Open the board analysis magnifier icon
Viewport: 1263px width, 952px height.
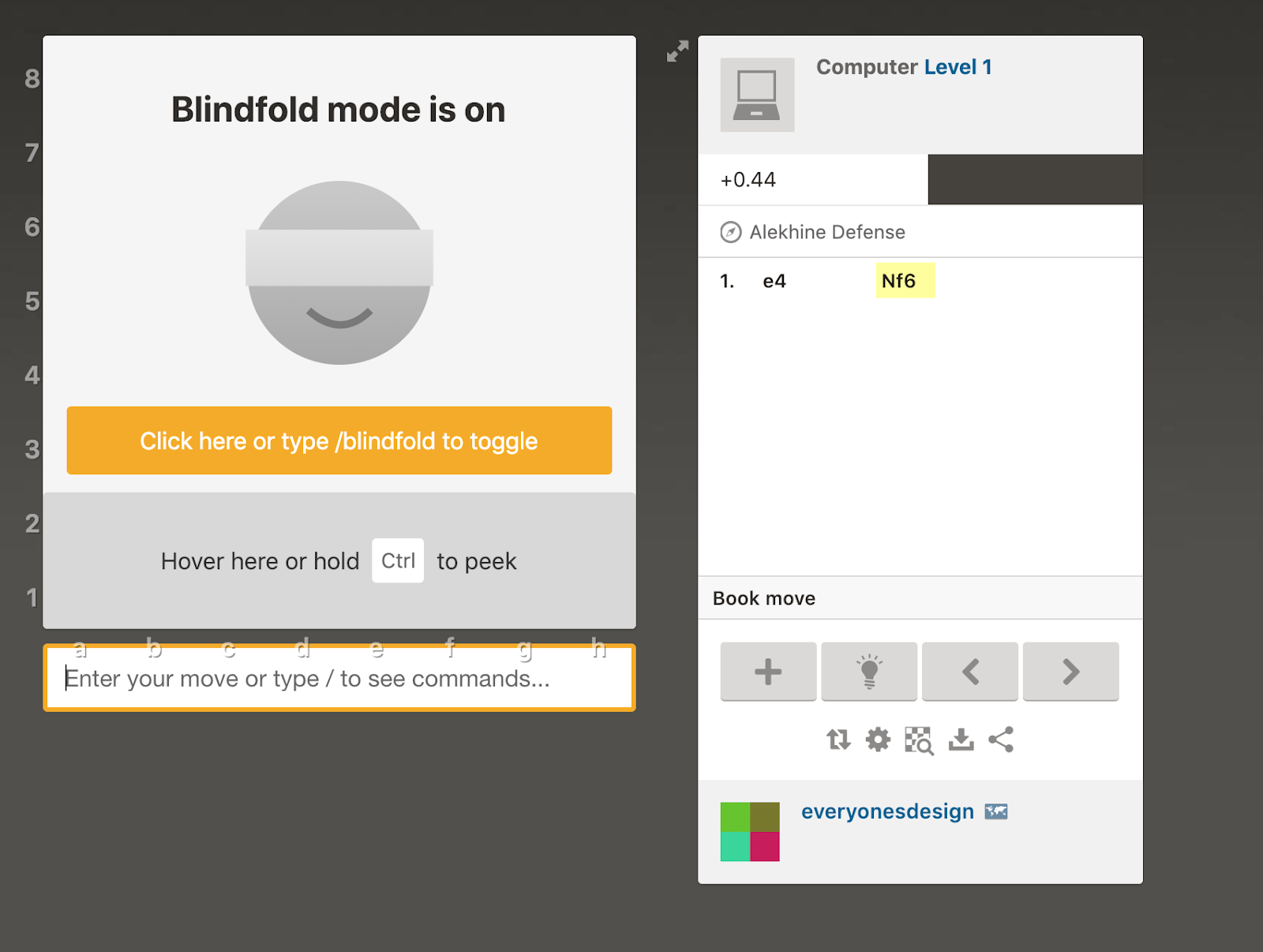pyautogui.click(x=919, y=740)
